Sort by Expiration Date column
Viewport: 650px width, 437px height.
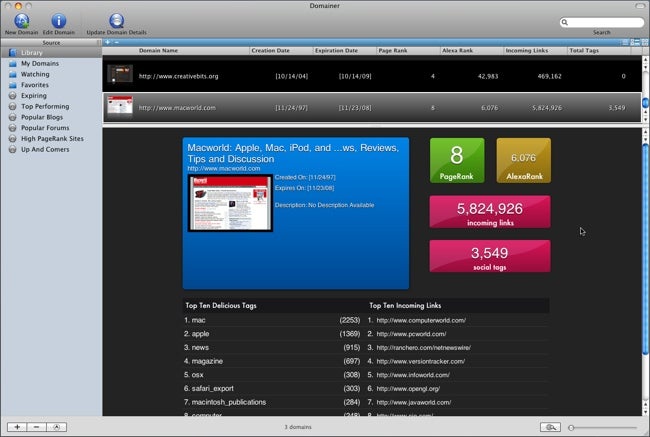point(344,51)
